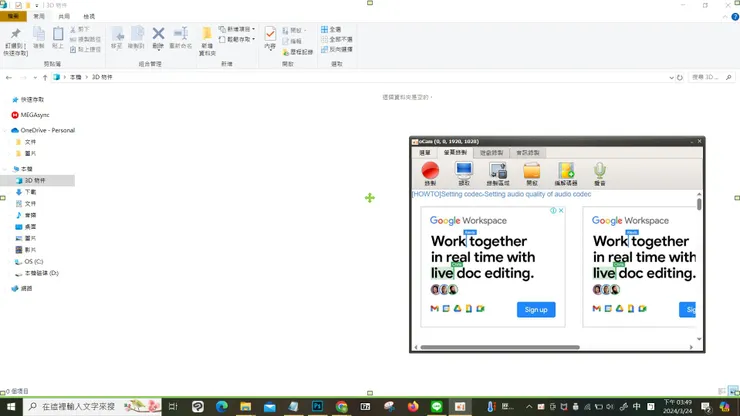
Task: Click the Paste clipboard icon in ribbon
Action: click(x=58, y=38)
